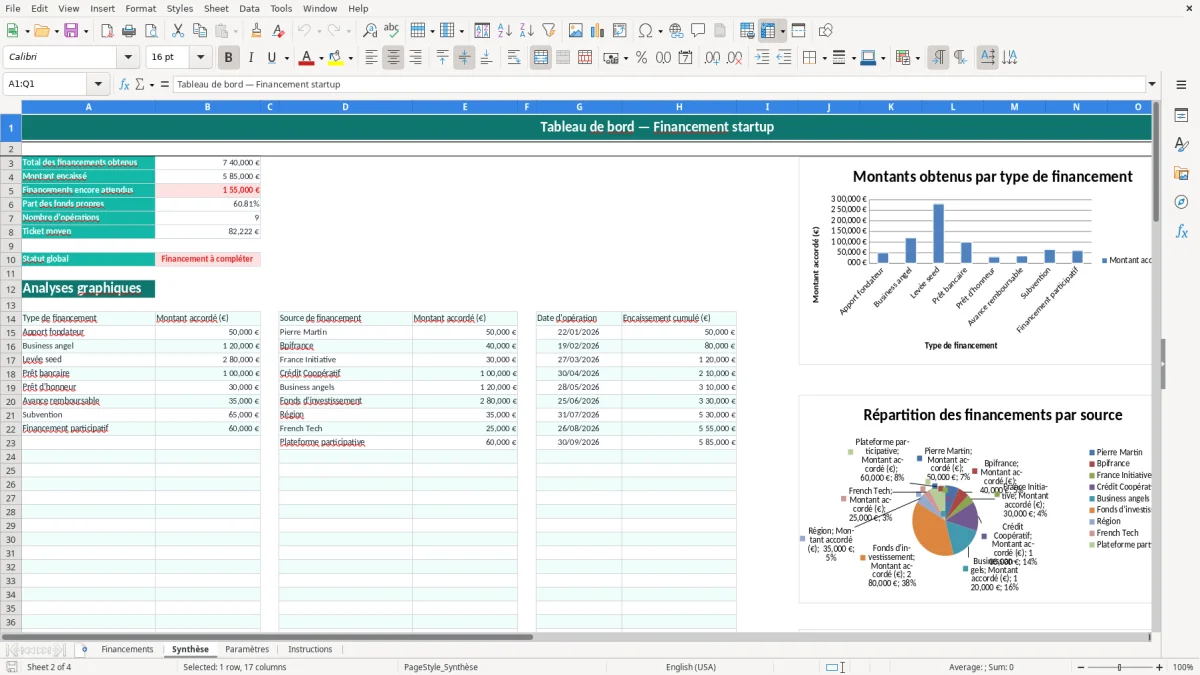Select the Clone Formatting paintbrush
1200x675 pixels.
pos(256,31)
